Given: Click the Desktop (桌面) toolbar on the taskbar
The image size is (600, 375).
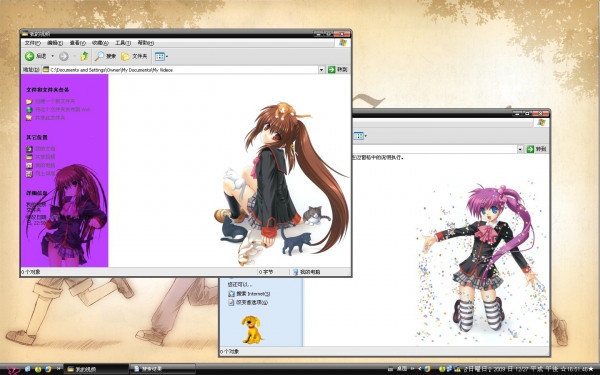Looking at the screenshot, I should coord(401,369).
